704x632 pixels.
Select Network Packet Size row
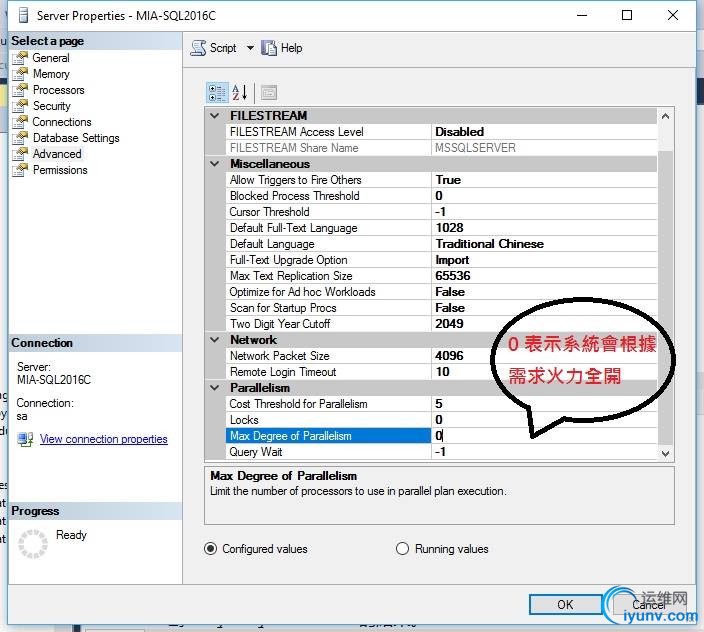441,356
